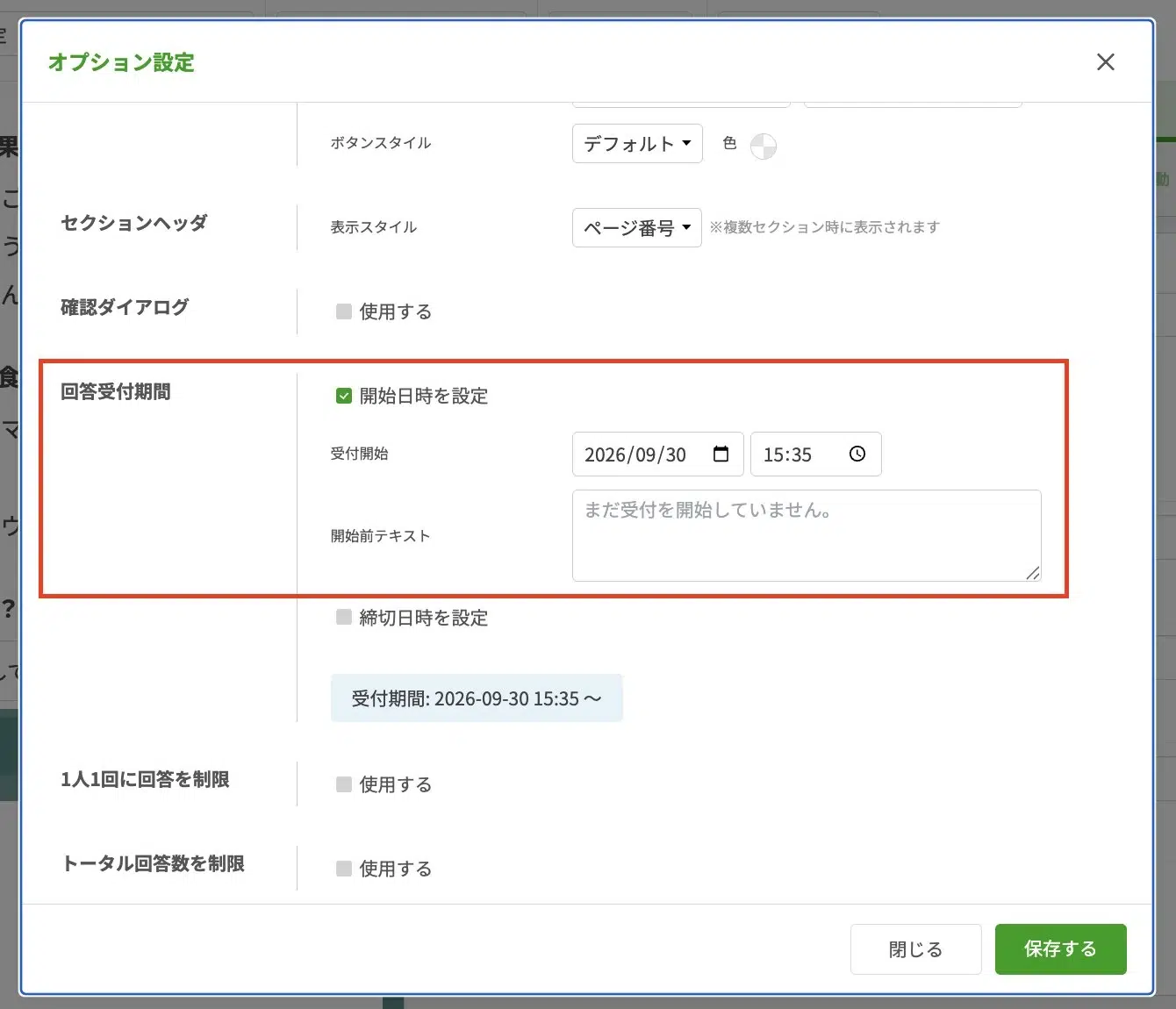Check 締切日時を設定 checkbox
Viewport: 1176px width, 1009px height.
(x=344, y=618)
